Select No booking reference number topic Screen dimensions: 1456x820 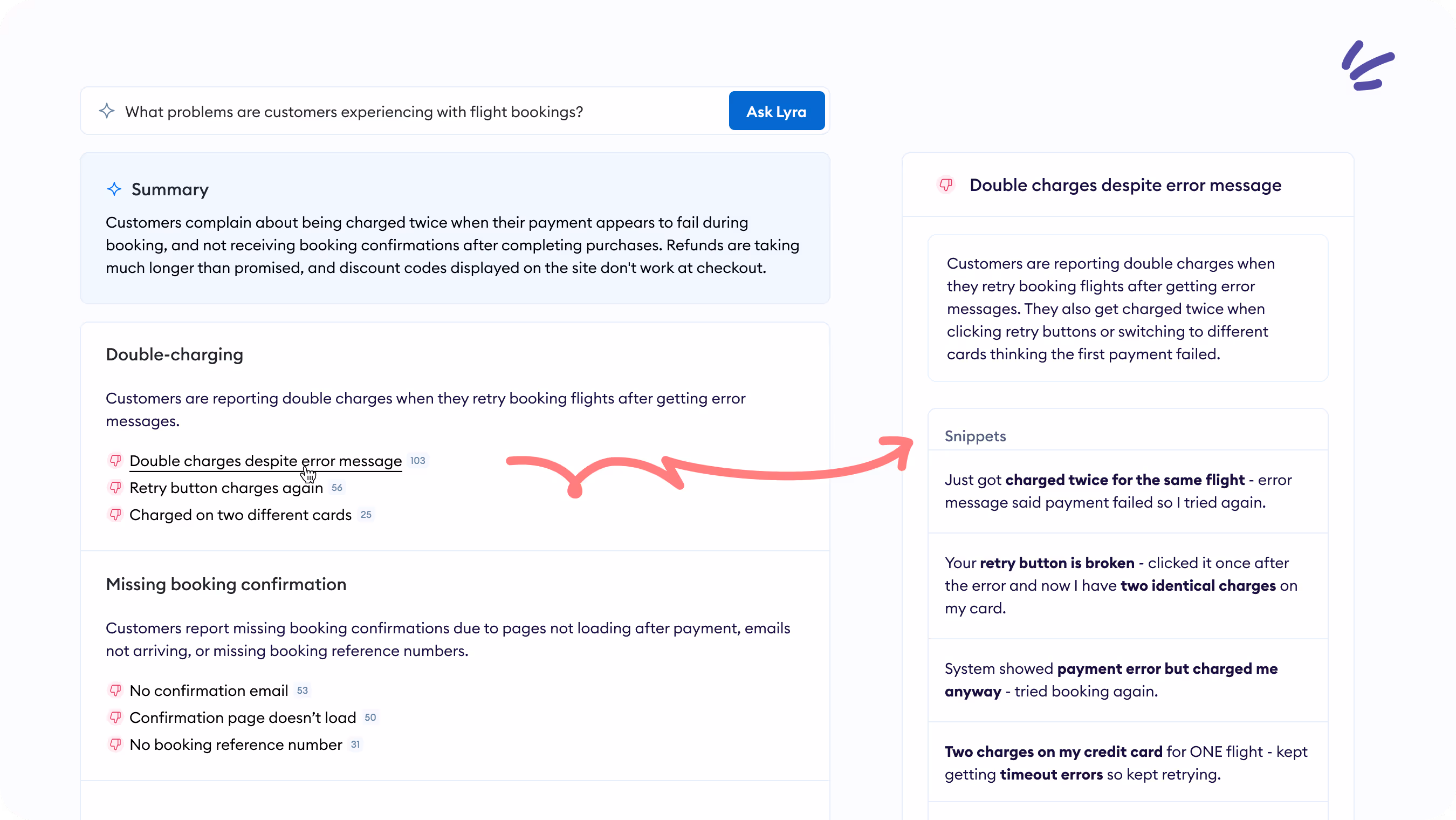[236, 745]
